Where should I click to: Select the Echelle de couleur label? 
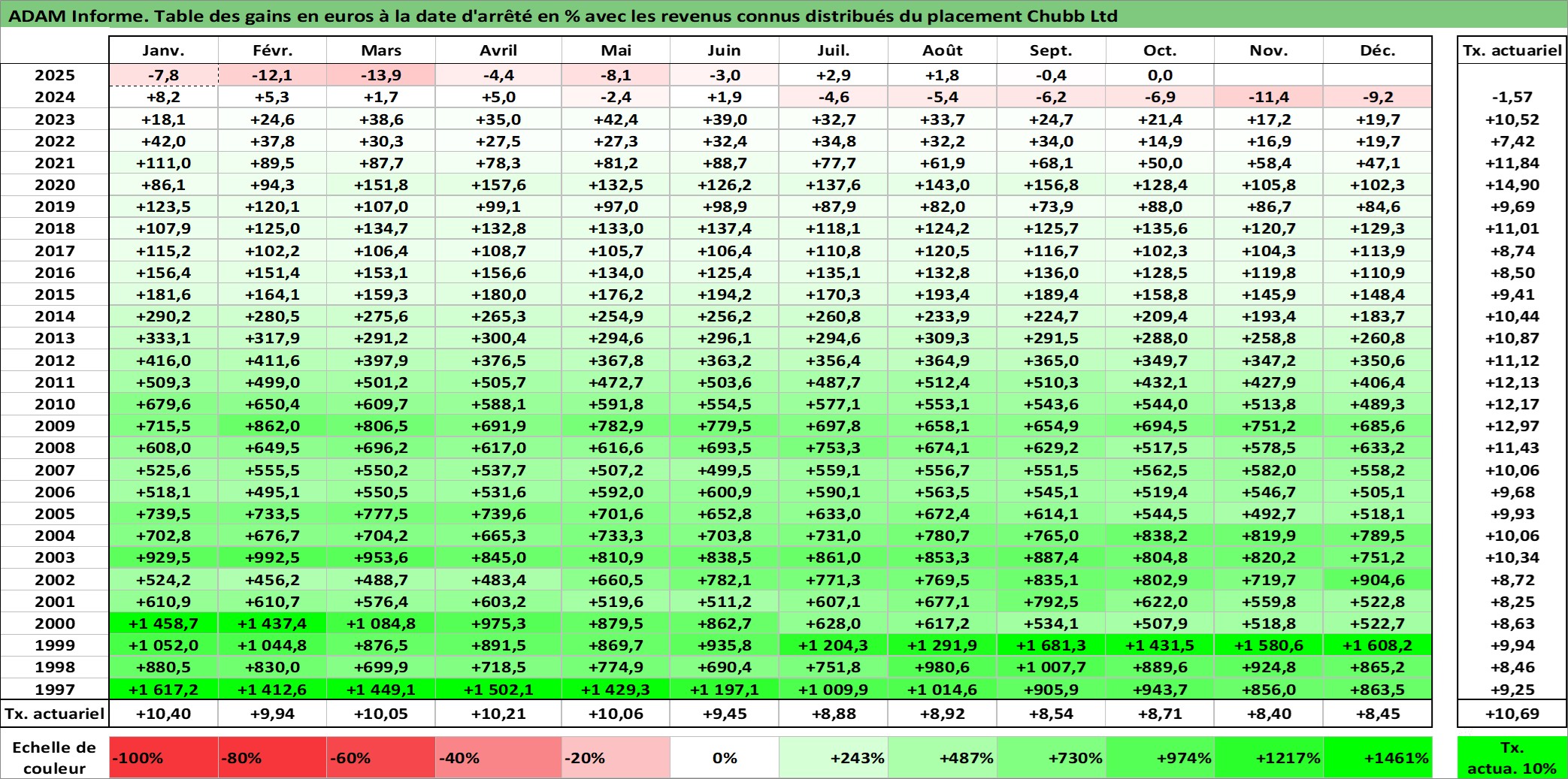point(55,757)
